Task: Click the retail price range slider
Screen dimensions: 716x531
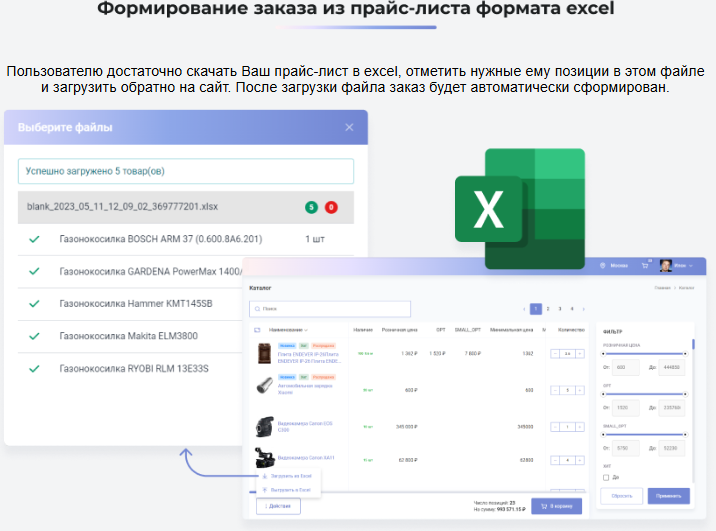Action: coord(643,353)
